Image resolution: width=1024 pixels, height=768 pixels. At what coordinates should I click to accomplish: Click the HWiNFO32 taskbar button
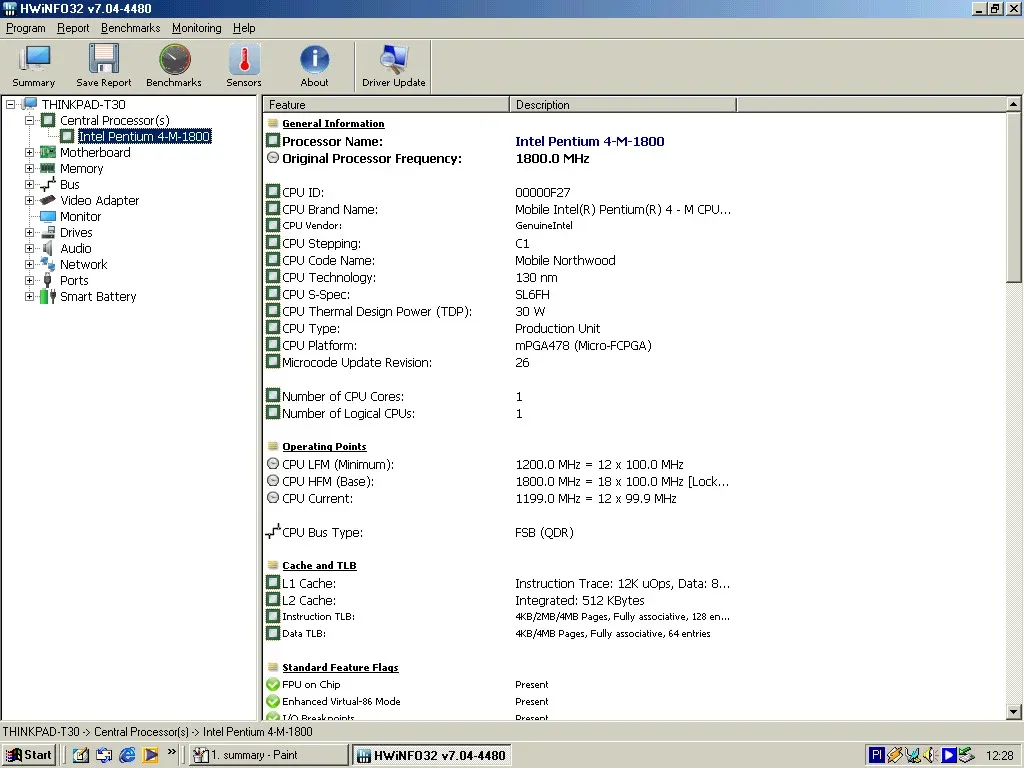pos(432,755)
